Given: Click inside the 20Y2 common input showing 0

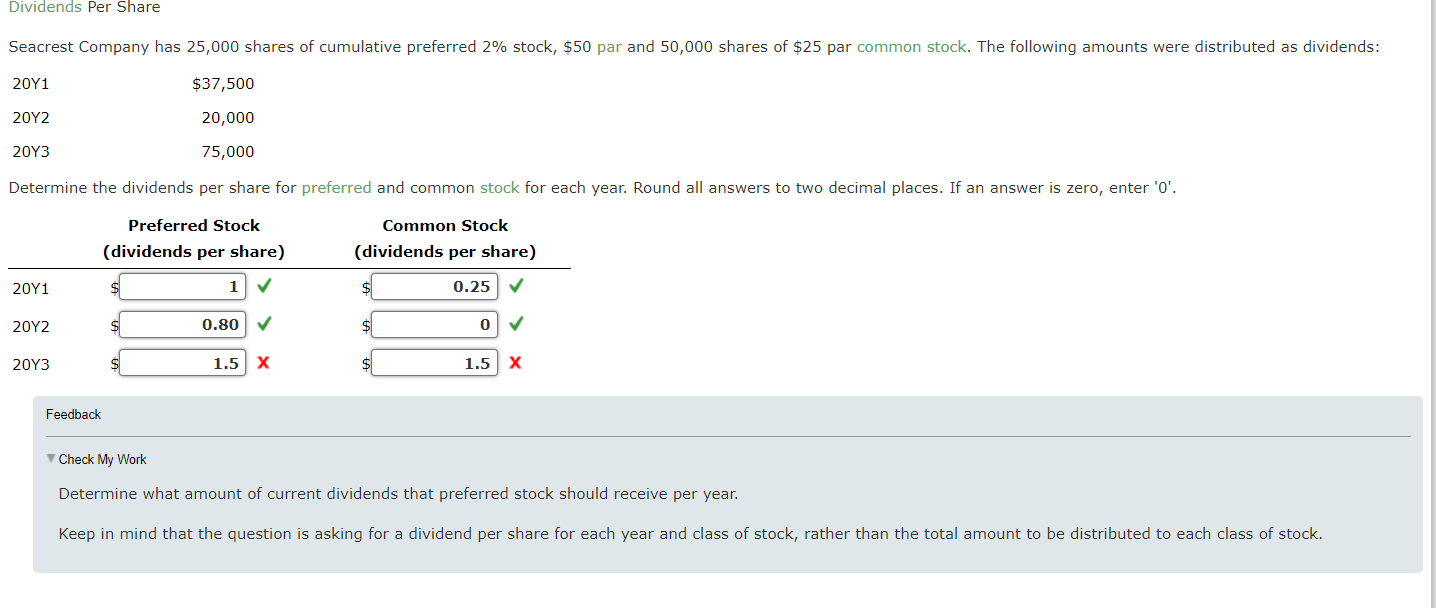Looking at the screenshot, I should pyautogui.click(x=434, y=323).
